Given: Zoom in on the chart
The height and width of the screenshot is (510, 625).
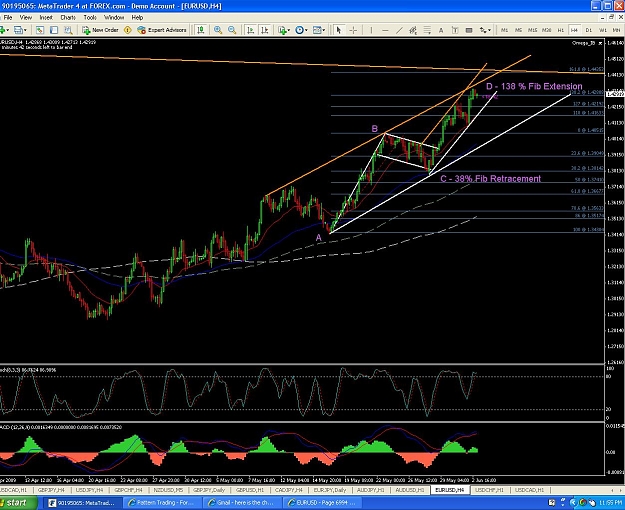Looking at the screenshot, I should (218, 30).
